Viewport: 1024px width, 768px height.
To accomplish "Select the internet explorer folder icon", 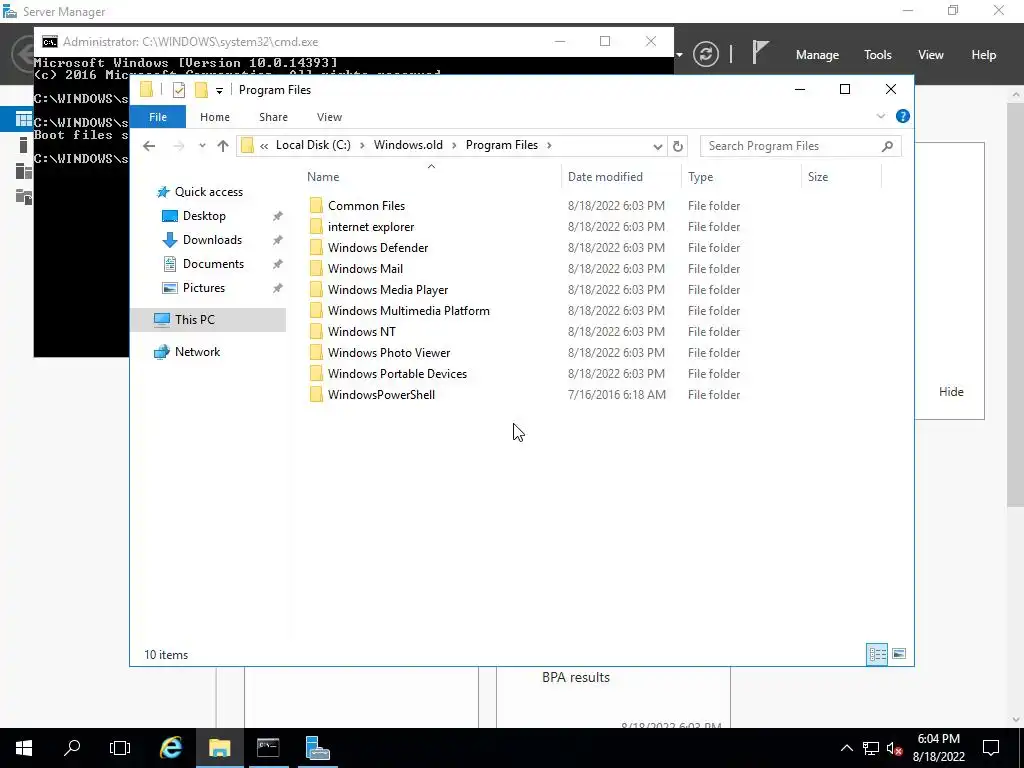I will tap(316, 227).
